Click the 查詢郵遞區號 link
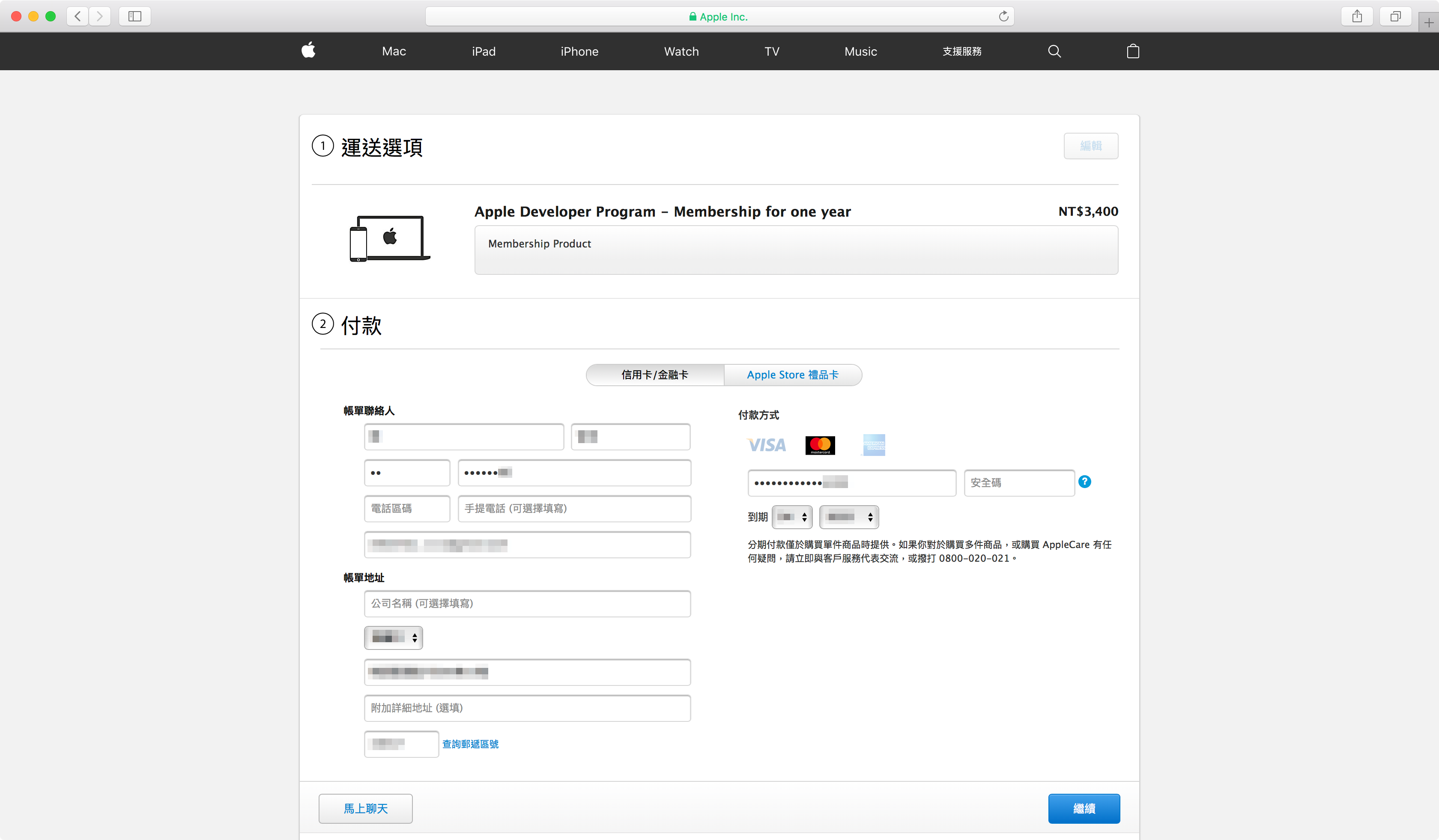 point(470,744)
